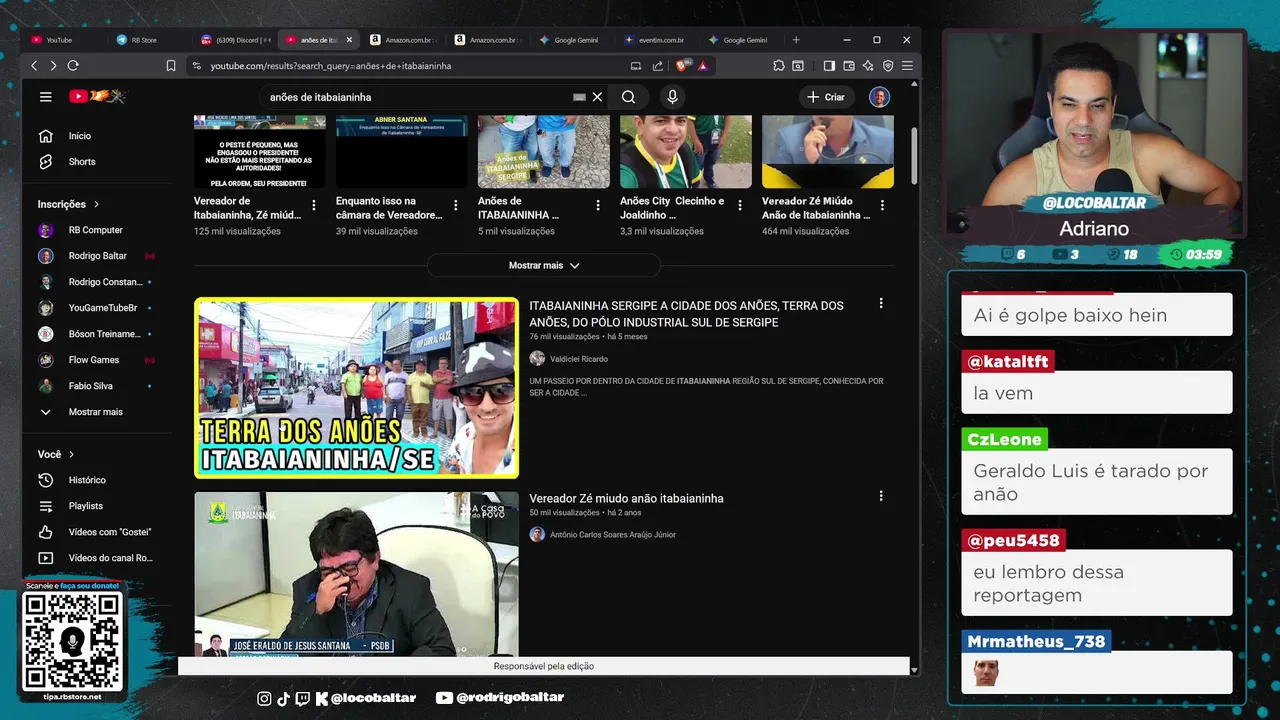
Task: Open Shorts in the sidebar
Action: point(96,162)
